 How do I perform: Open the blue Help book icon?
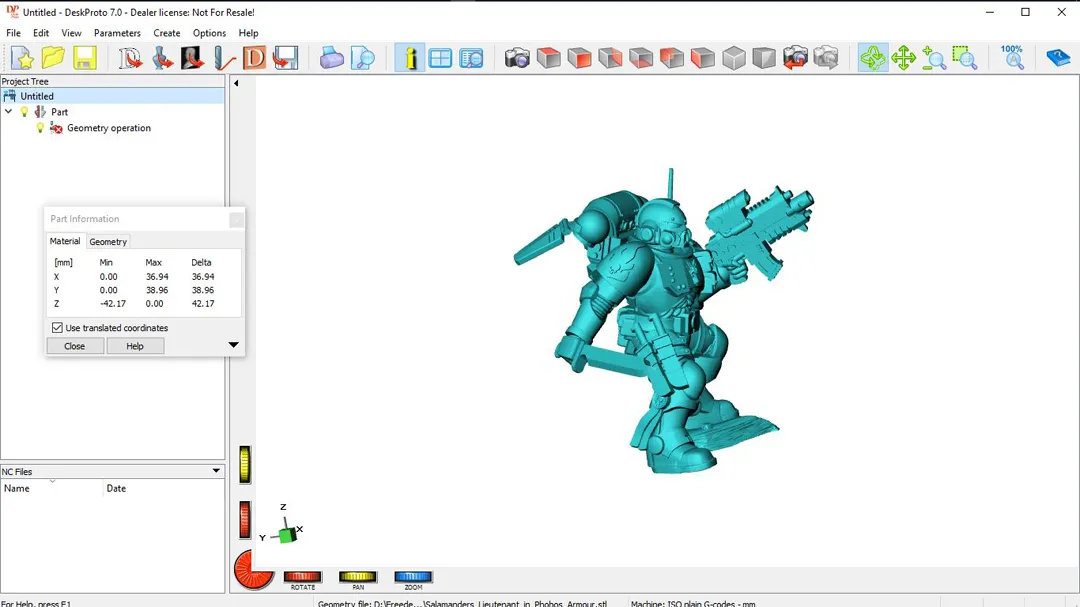1058,58
